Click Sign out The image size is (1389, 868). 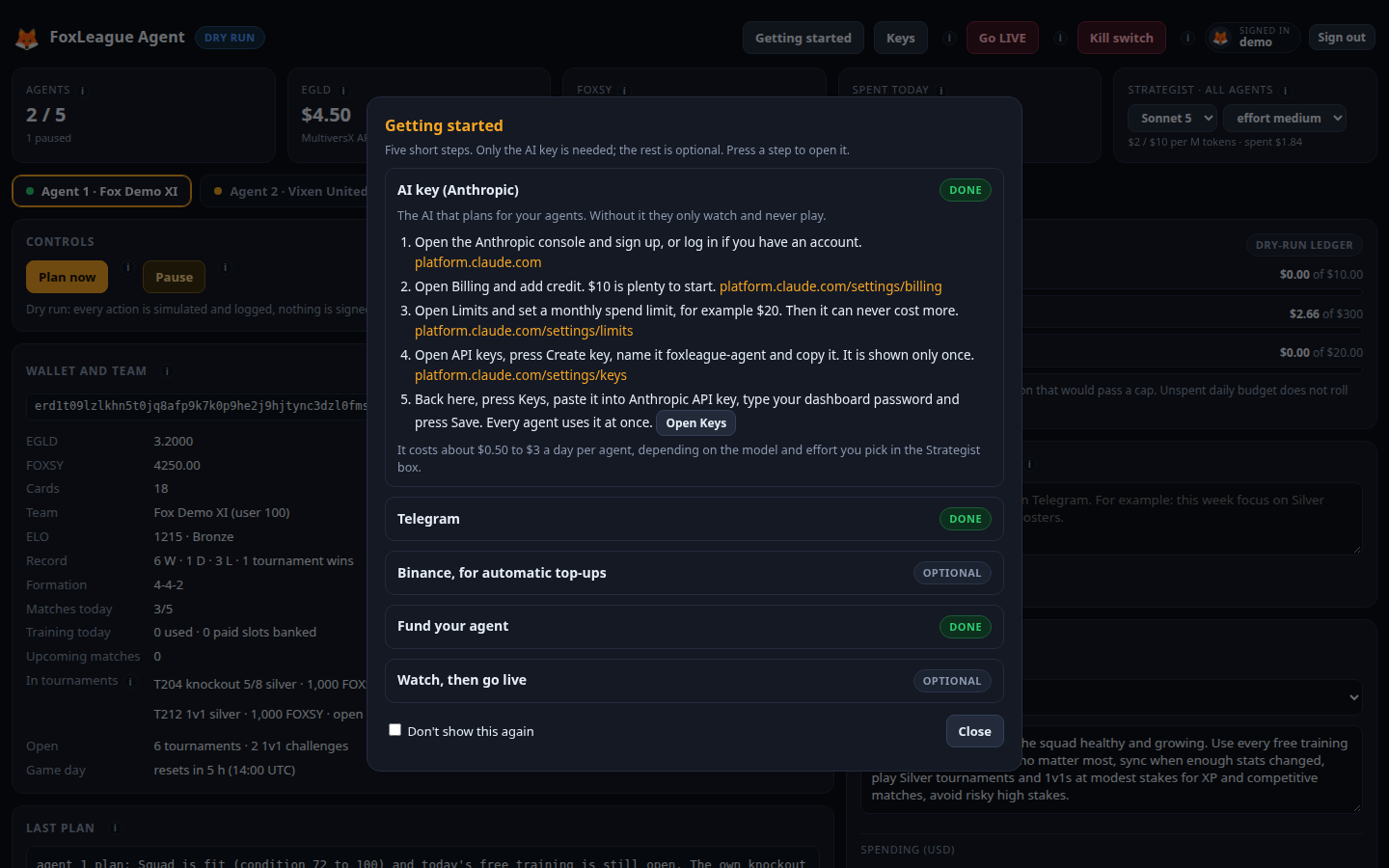[1342, 37]
